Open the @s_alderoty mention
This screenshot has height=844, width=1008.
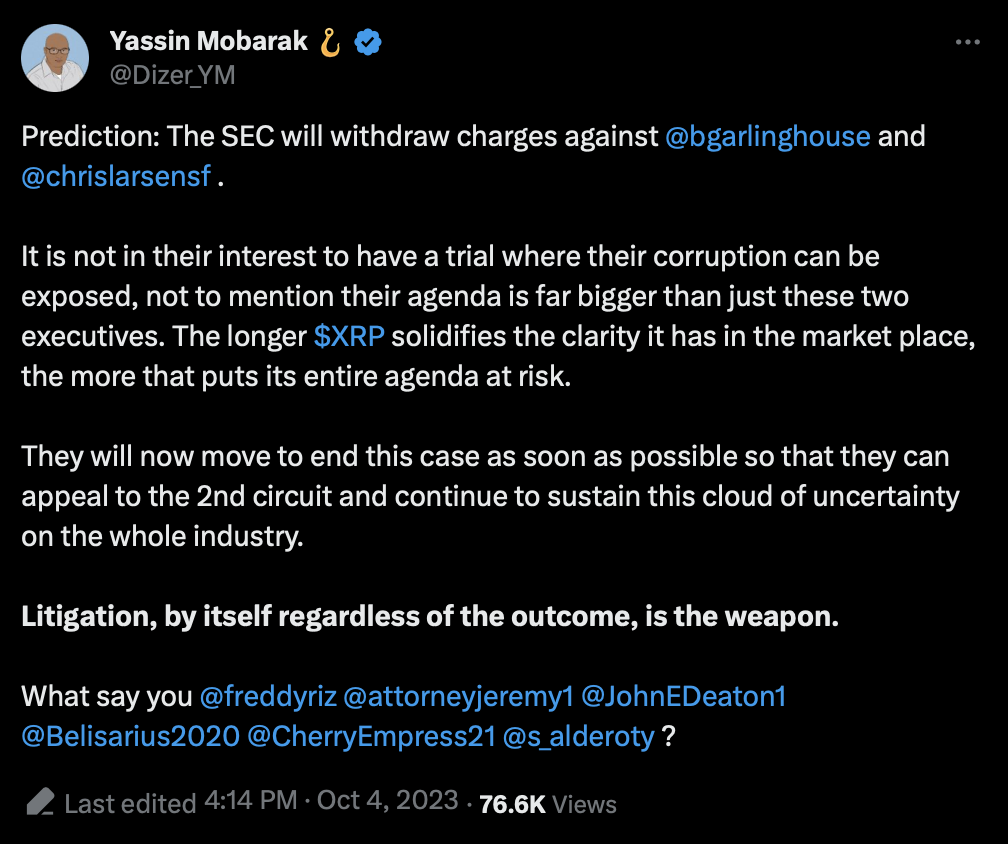coord(579,736)
